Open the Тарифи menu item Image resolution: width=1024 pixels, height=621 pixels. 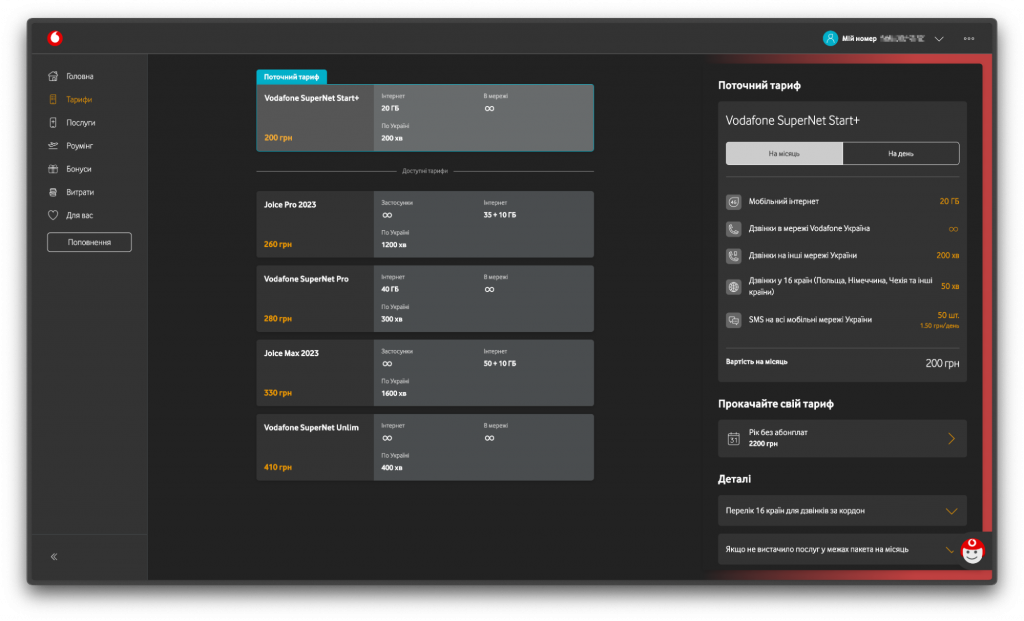(x=79, y=100)
